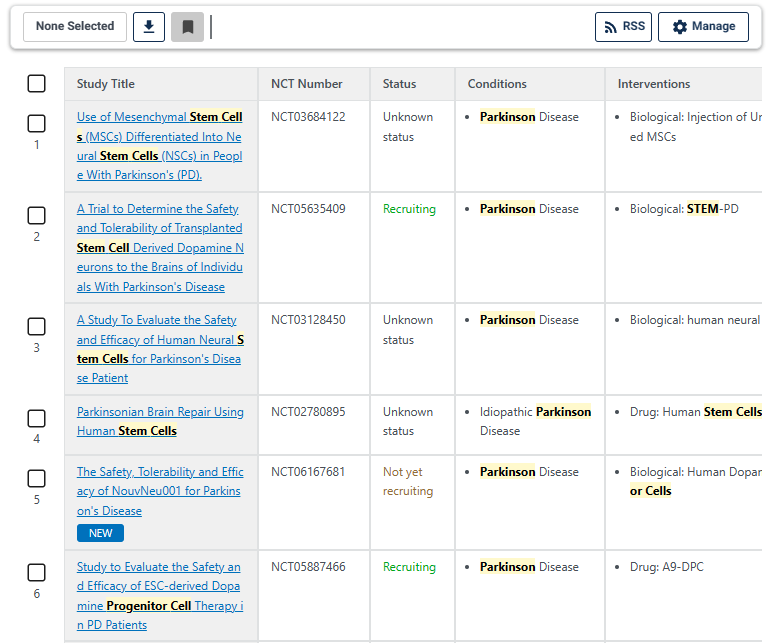Click the NEW badge on NouvNeu001 study
Image resolution: width=780 pixels, height=643 pixels.
click(x=100, y=533)
